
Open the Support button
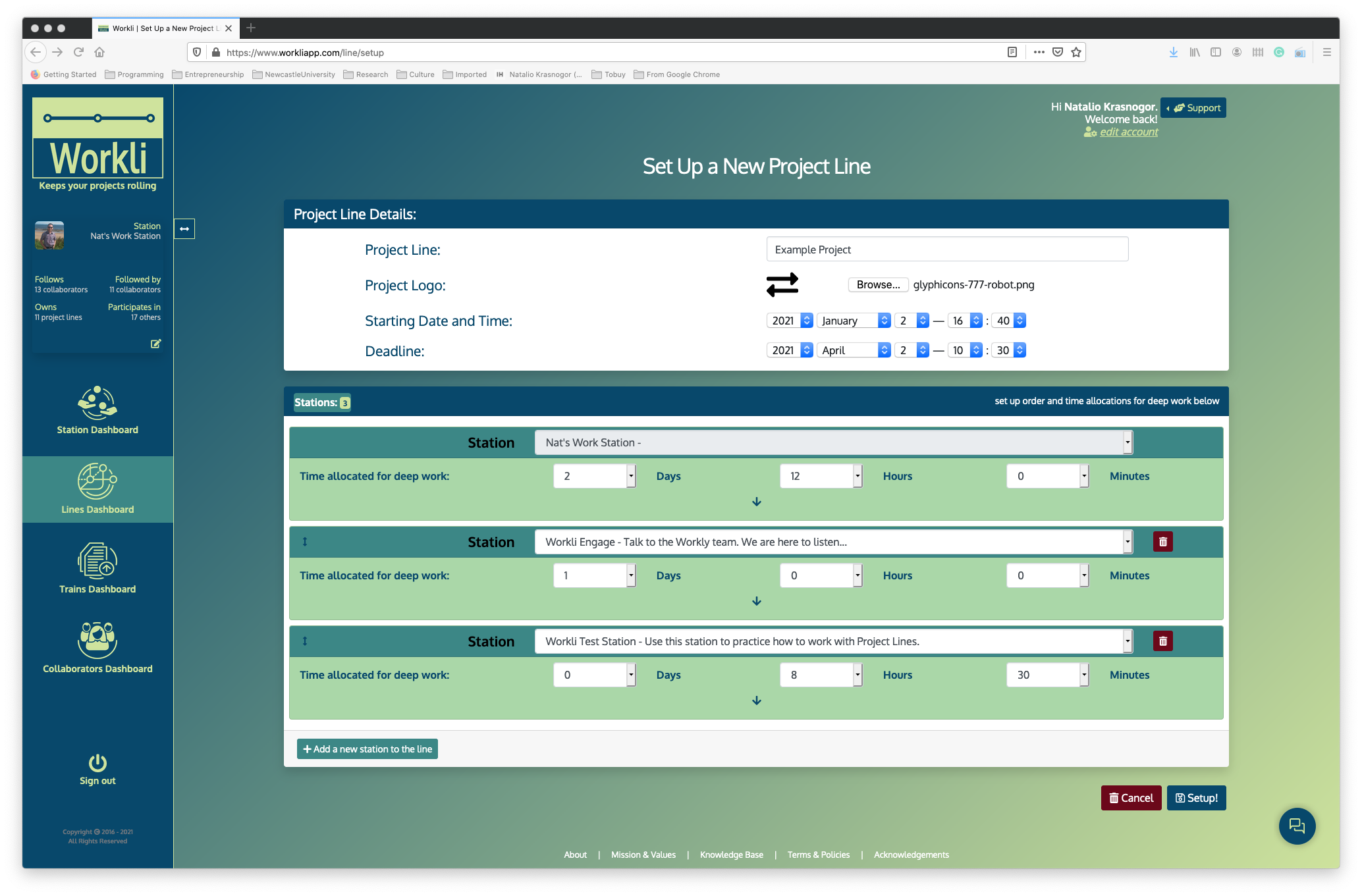pyautogui.click(x=1193, y=108)
